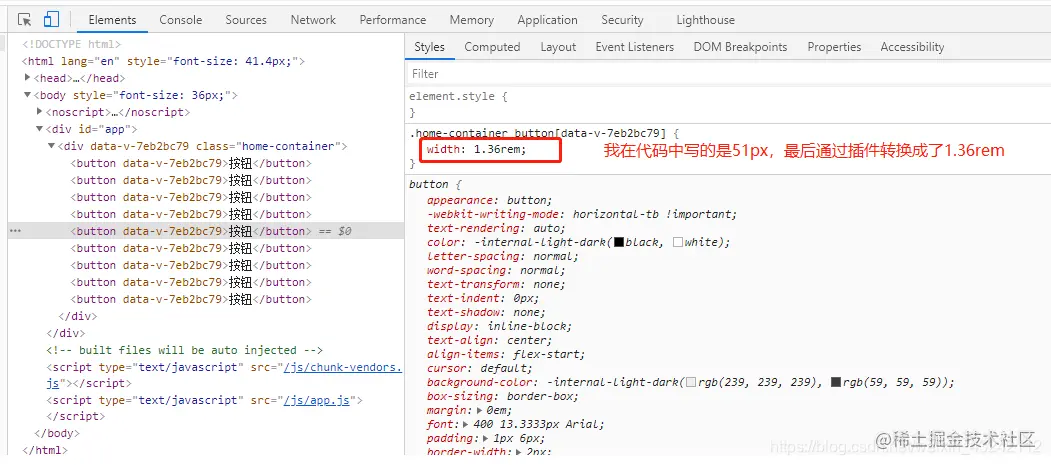Select the closing </body> tag row

[x=57, y=434]
